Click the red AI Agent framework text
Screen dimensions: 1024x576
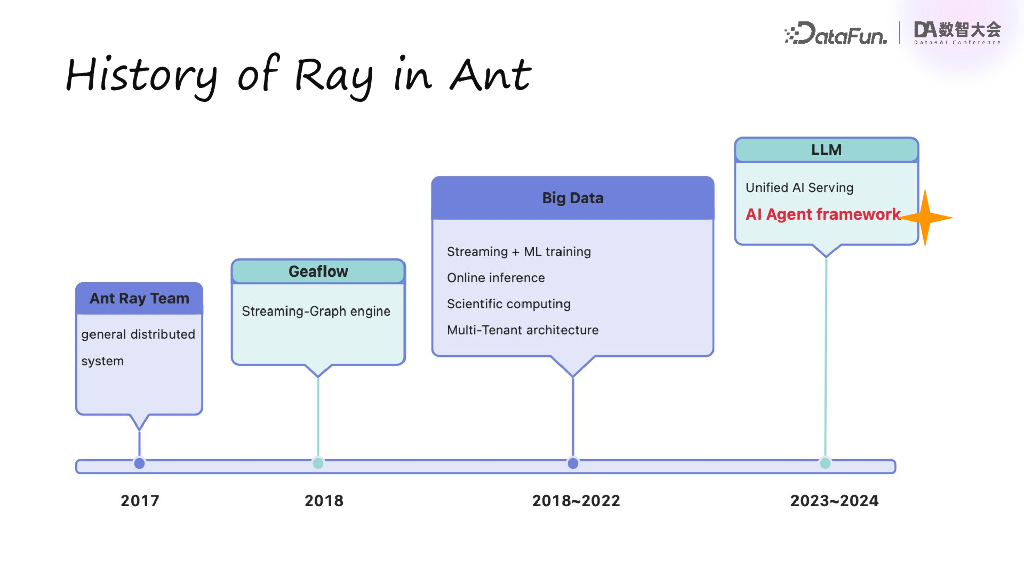823,214
